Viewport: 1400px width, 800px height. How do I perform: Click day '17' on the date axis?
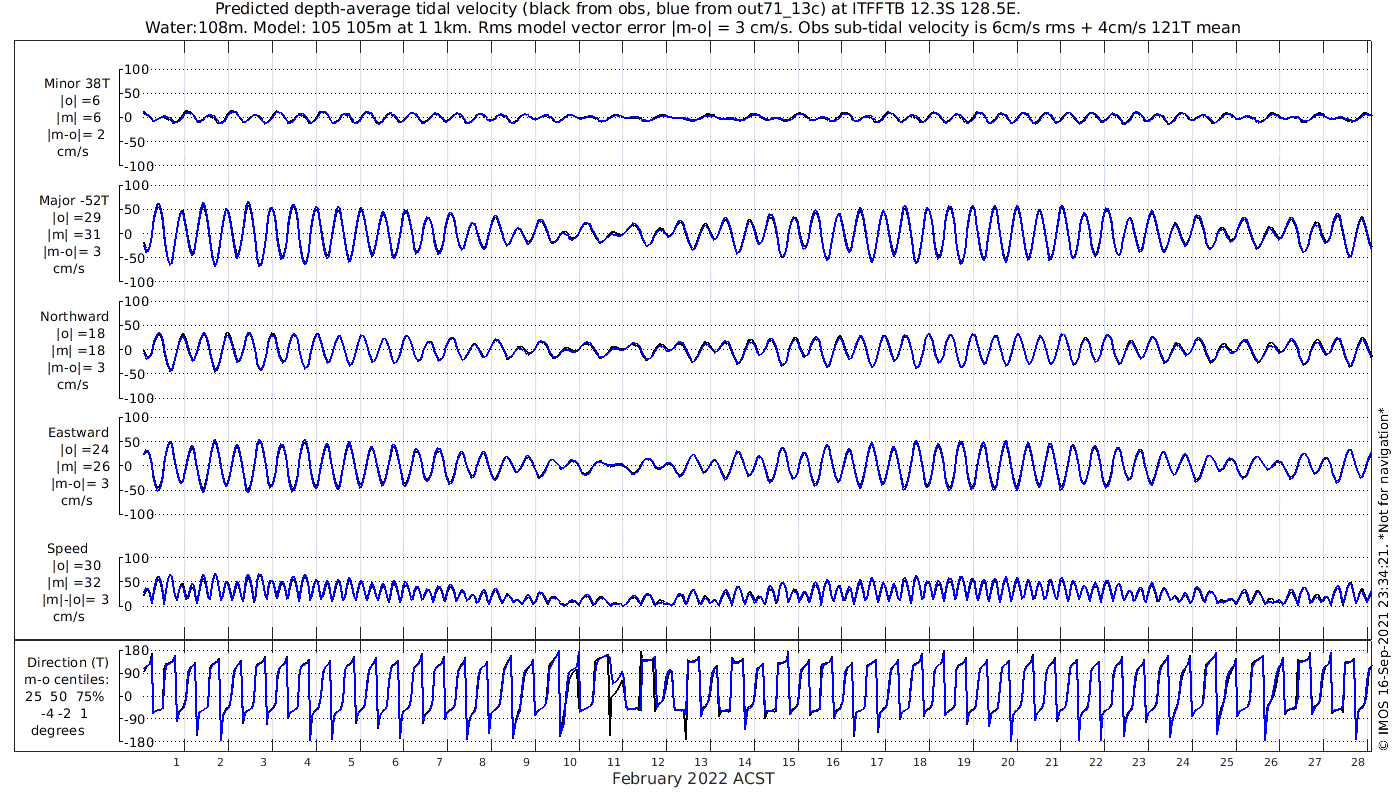click(876, 762)
